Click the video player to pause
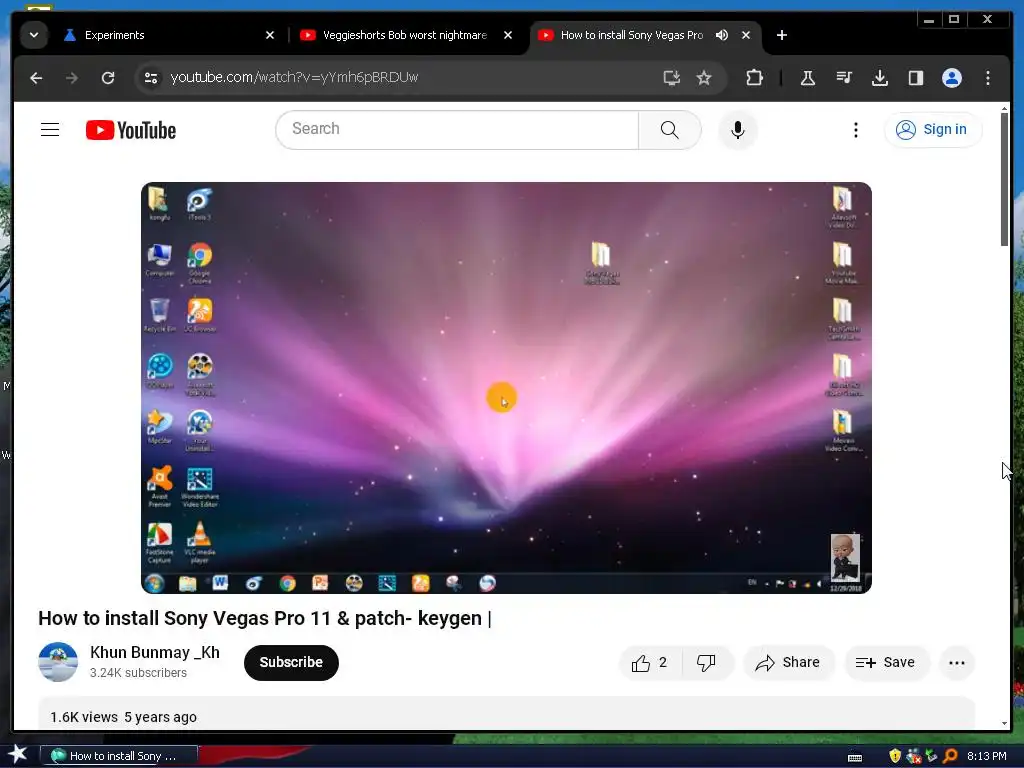 (506, 387)
